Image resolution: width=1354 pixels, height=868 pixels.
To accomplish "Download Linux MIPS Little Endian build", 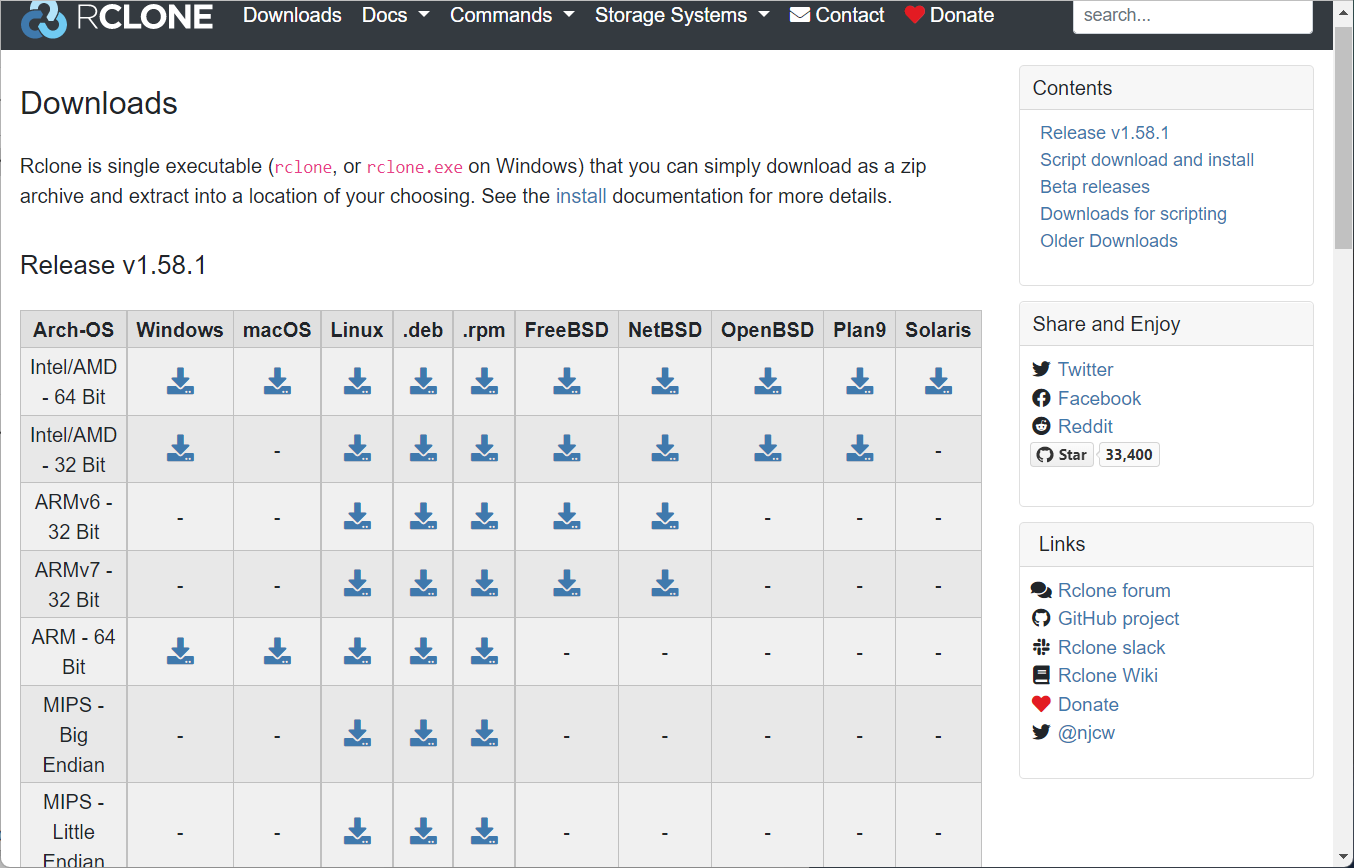I will [357, 831].
